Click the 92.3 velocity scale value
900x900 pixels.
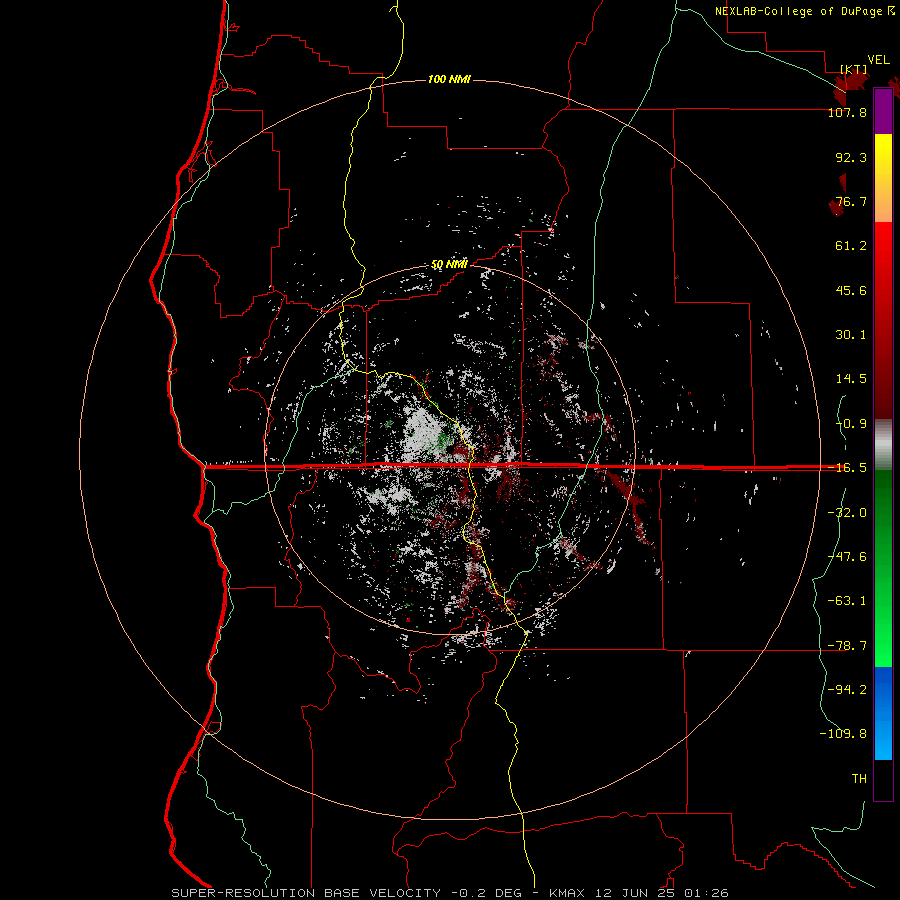click(851, 157)
